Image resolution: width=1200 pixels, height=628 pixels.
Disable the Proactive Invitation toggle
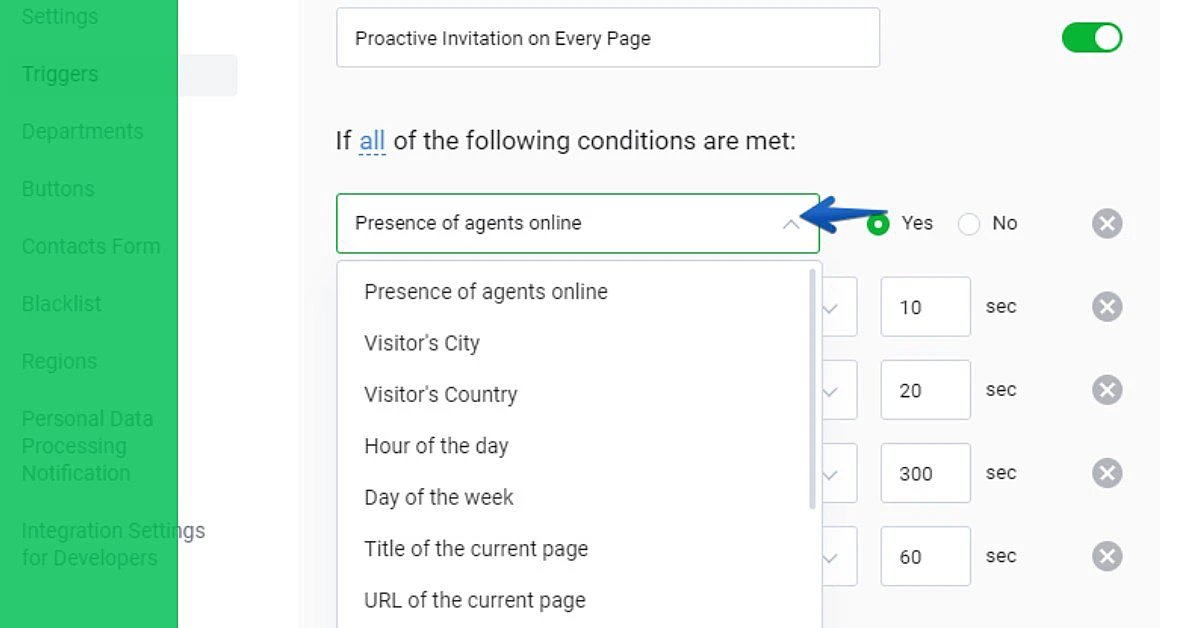pos(1091,37)
